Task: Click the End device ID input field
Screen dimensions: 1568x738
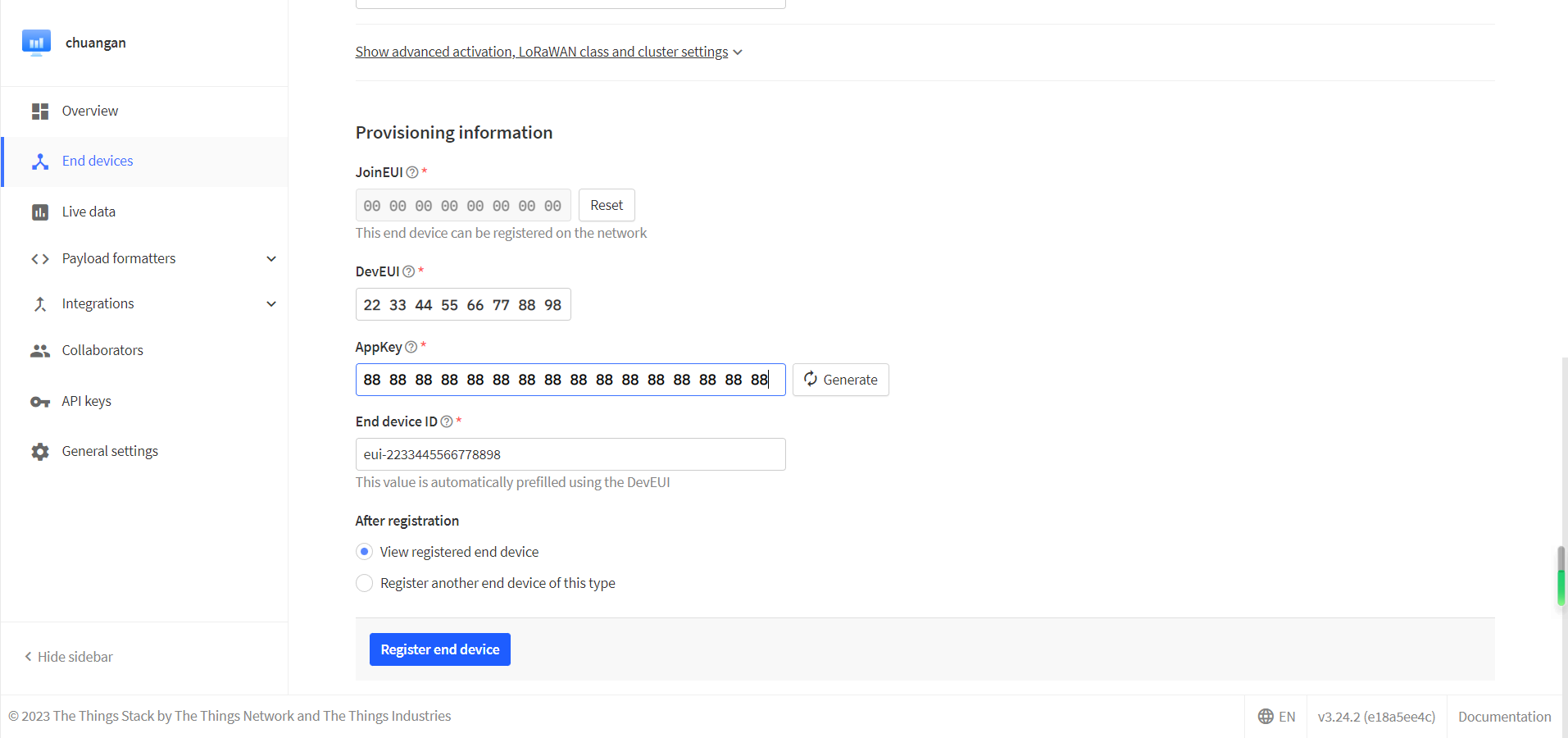Action: pyautogui.click(x=570, y=454)
